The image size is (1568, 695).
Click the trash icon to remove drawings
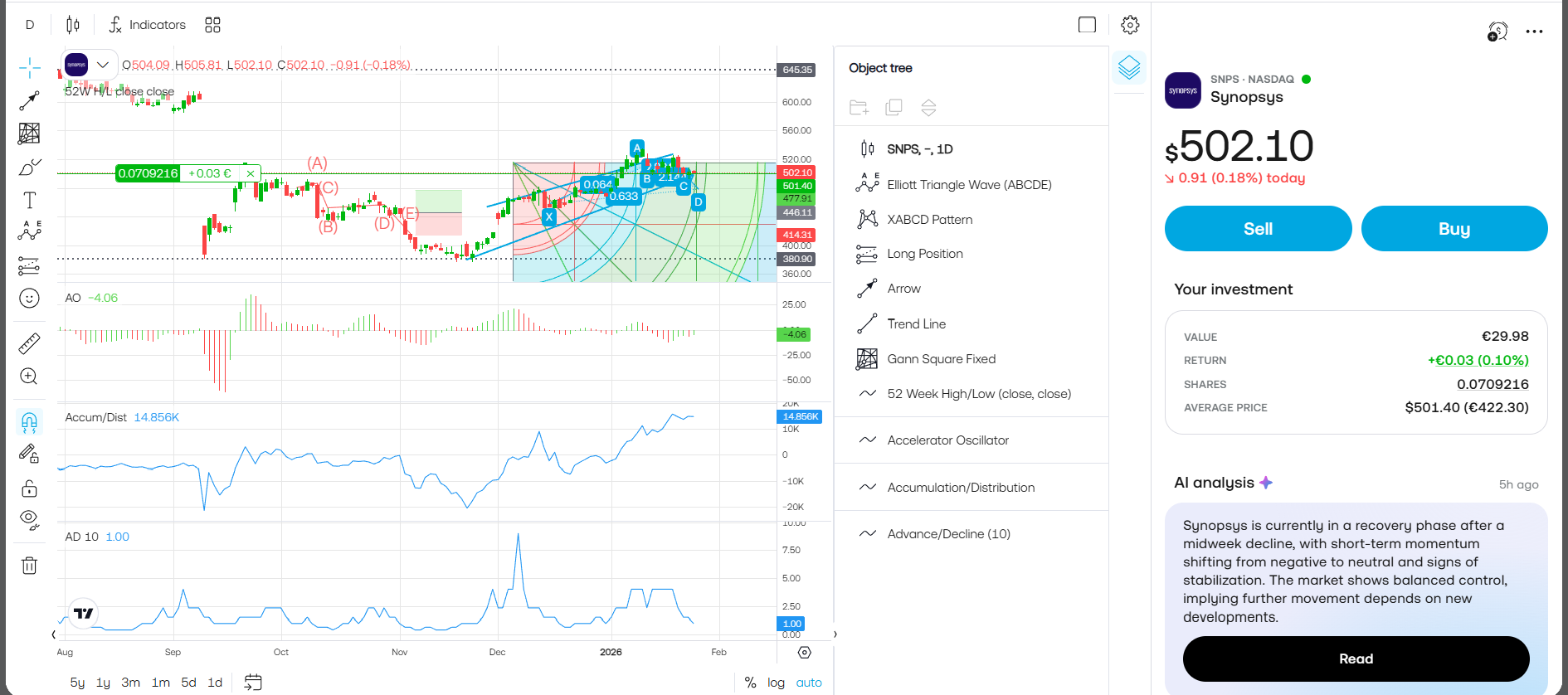tap(29, 566)
